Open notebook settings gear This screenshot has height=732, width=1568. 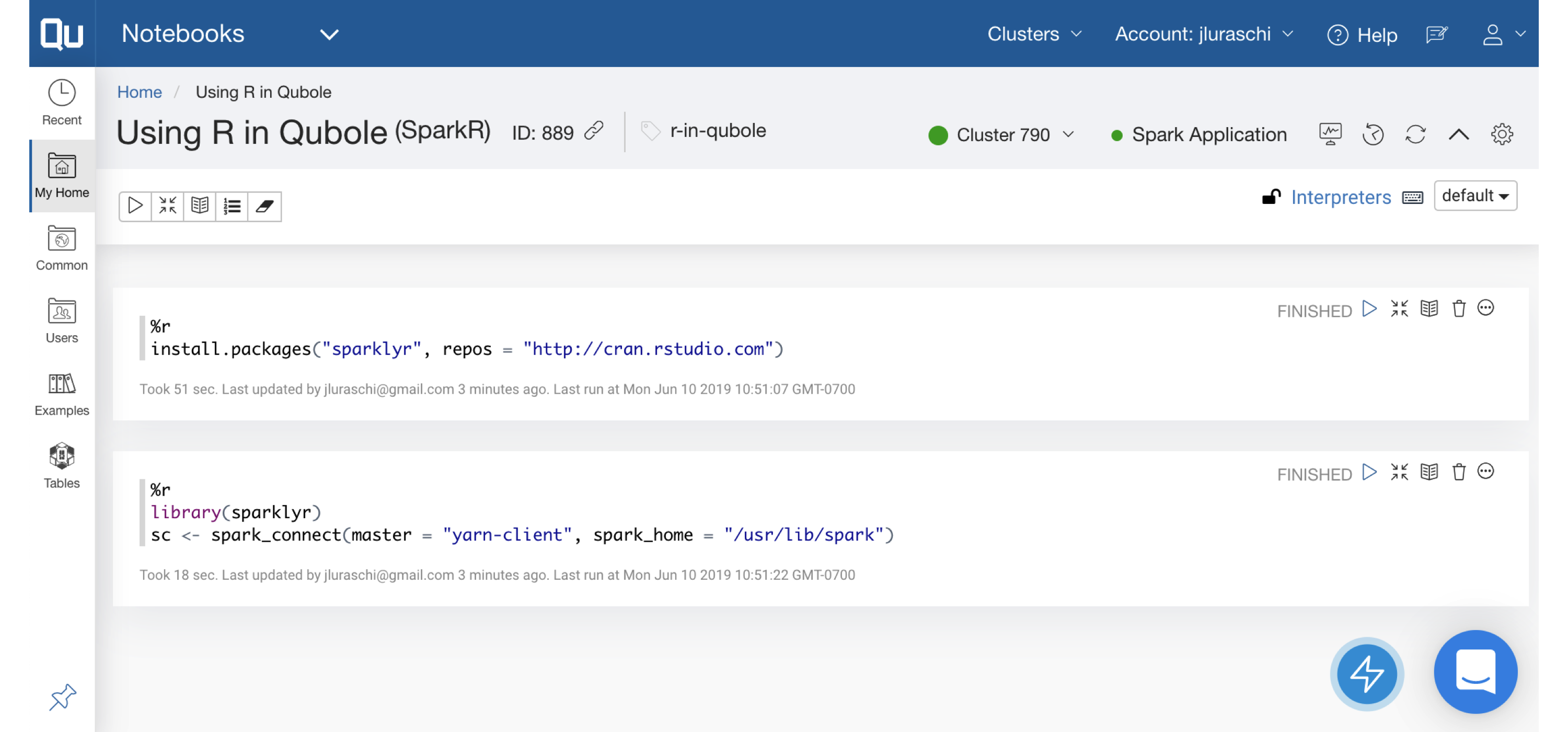[x=1502, y=134]
